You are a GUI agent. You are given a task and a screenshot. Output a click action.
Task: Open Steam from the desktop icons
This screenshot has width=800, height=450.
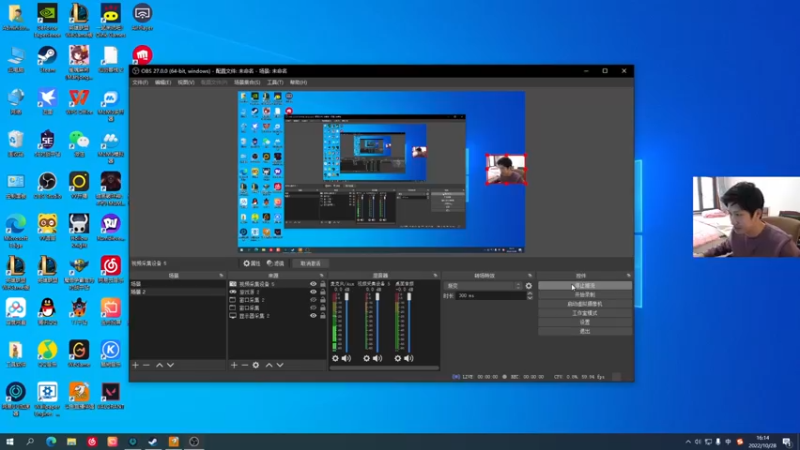point(46,56)
